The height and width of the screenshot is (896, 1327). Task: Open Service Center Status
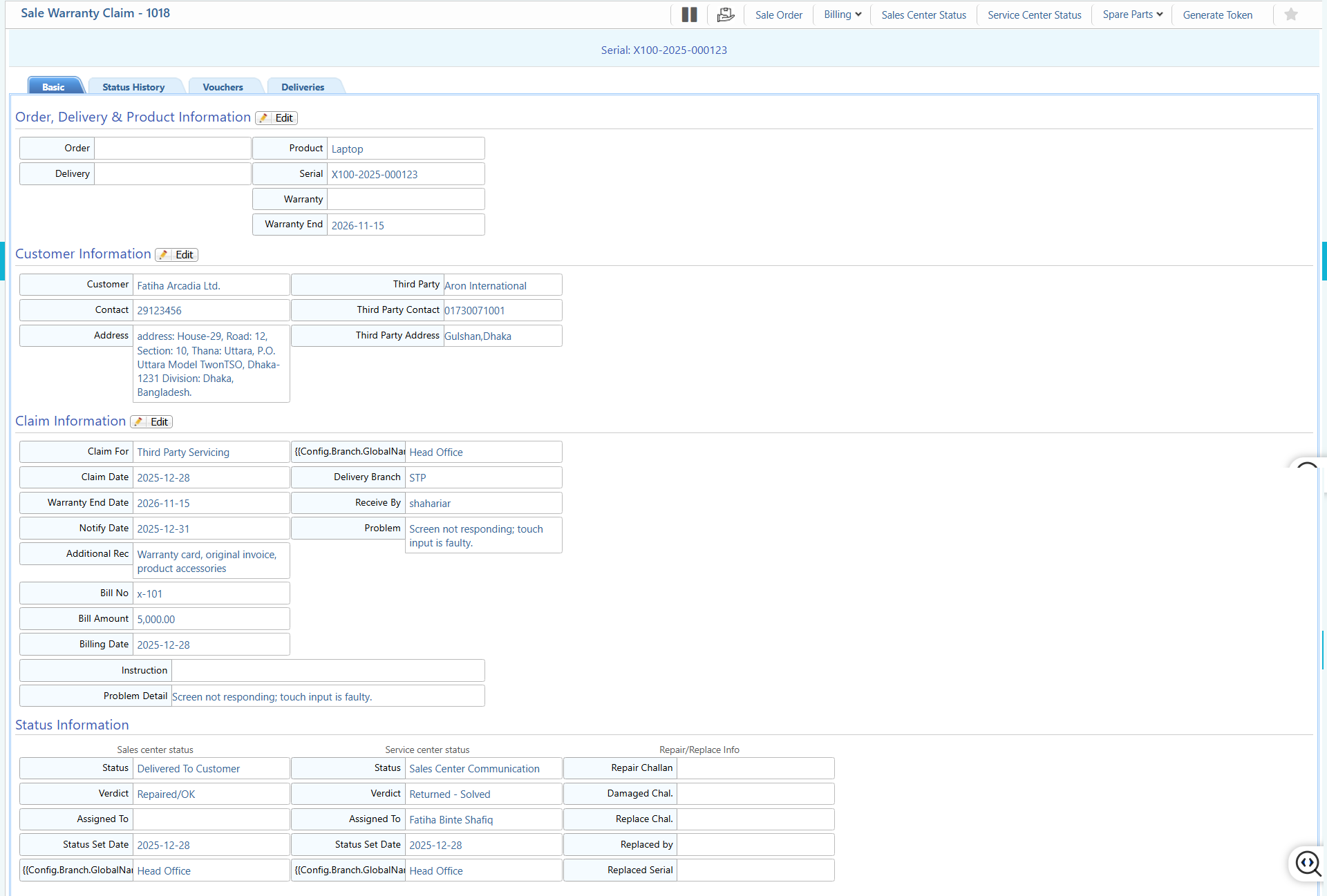click(1034, 15)
